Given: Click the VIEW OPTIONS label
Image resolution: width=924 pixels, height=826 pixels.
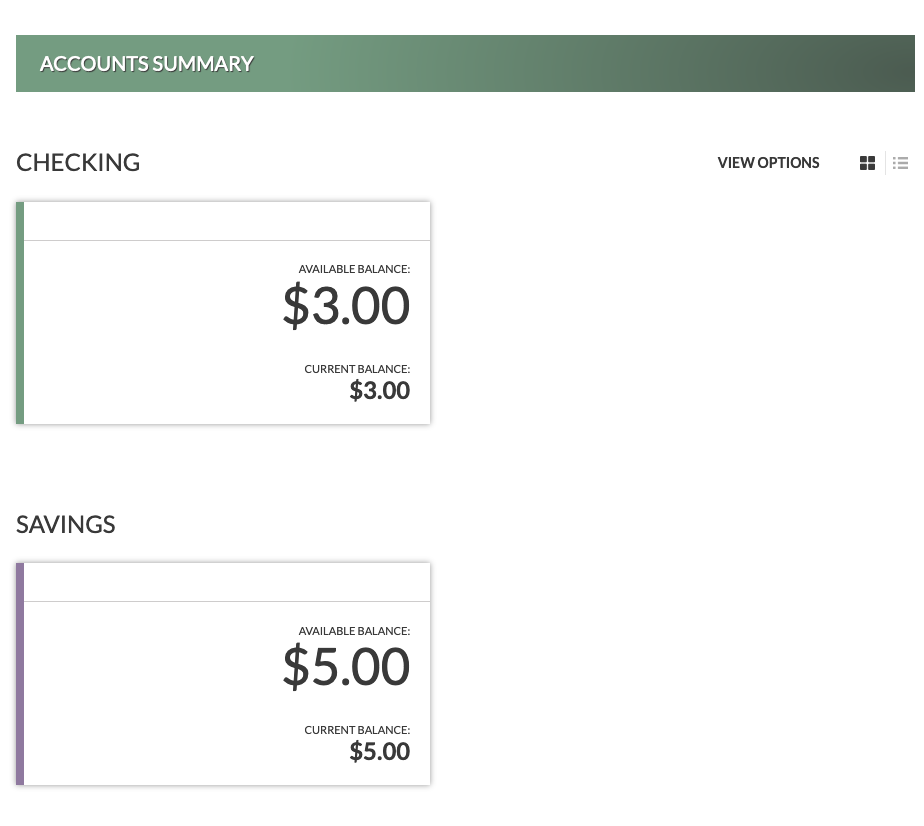Looking at the screenshot, I should [768, 163].
